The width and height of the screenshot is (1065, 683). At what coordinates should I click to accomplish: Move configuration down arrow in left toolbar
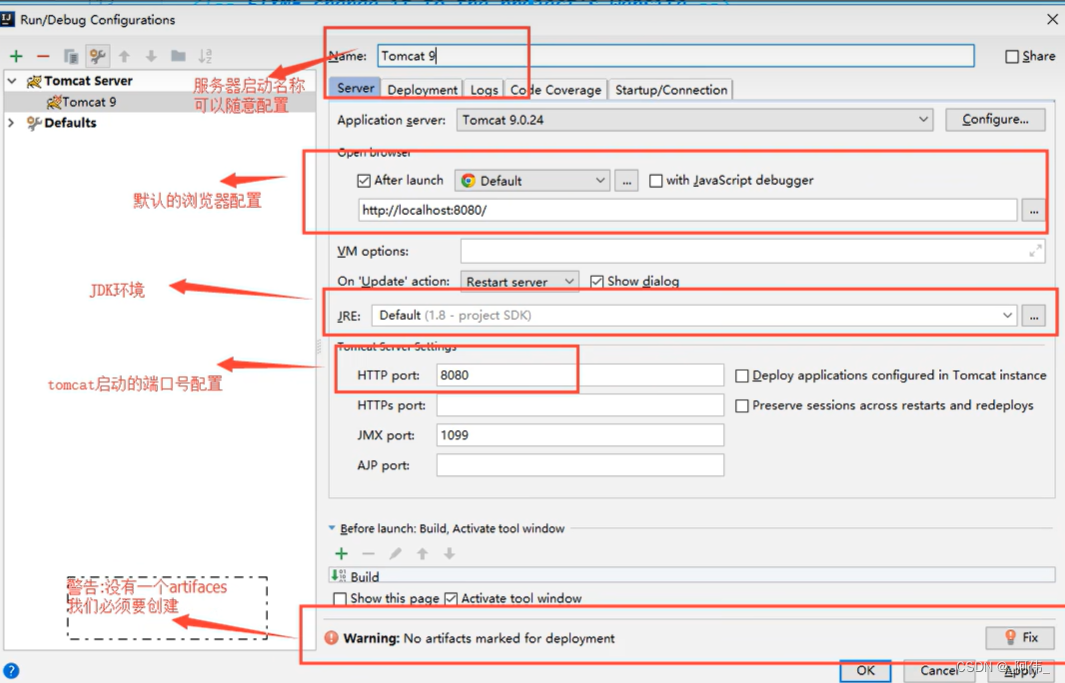click(151, 56)
